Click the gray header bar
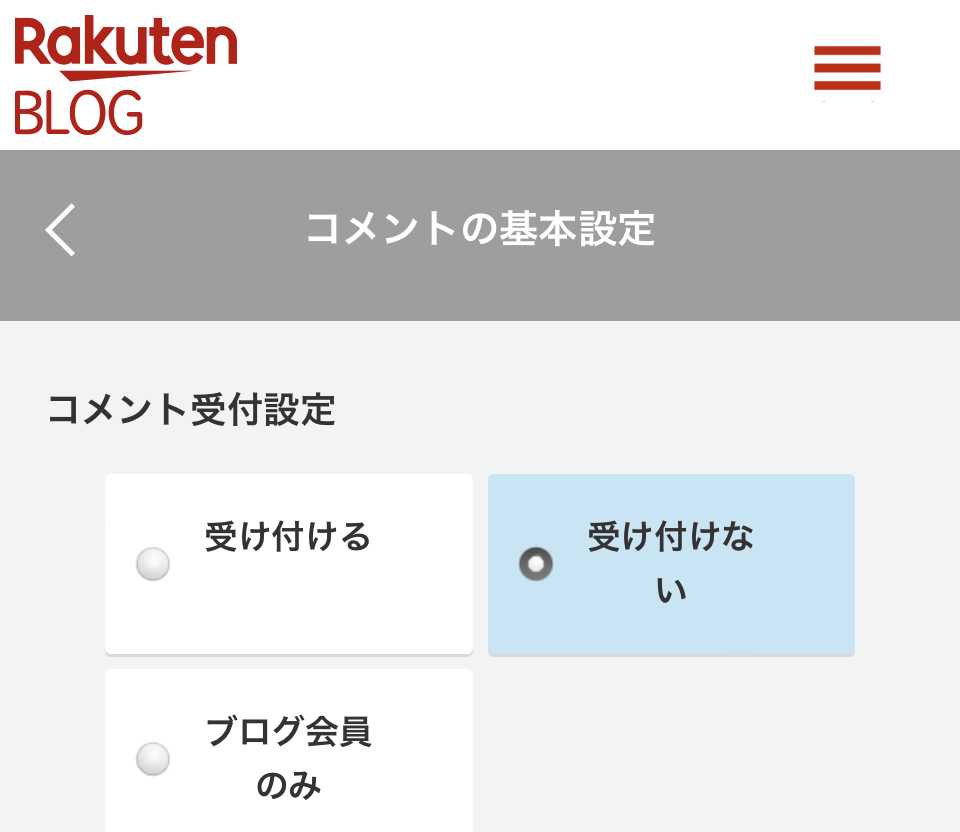The width and height of the screenshot is (960, 832). pos(480,235)
